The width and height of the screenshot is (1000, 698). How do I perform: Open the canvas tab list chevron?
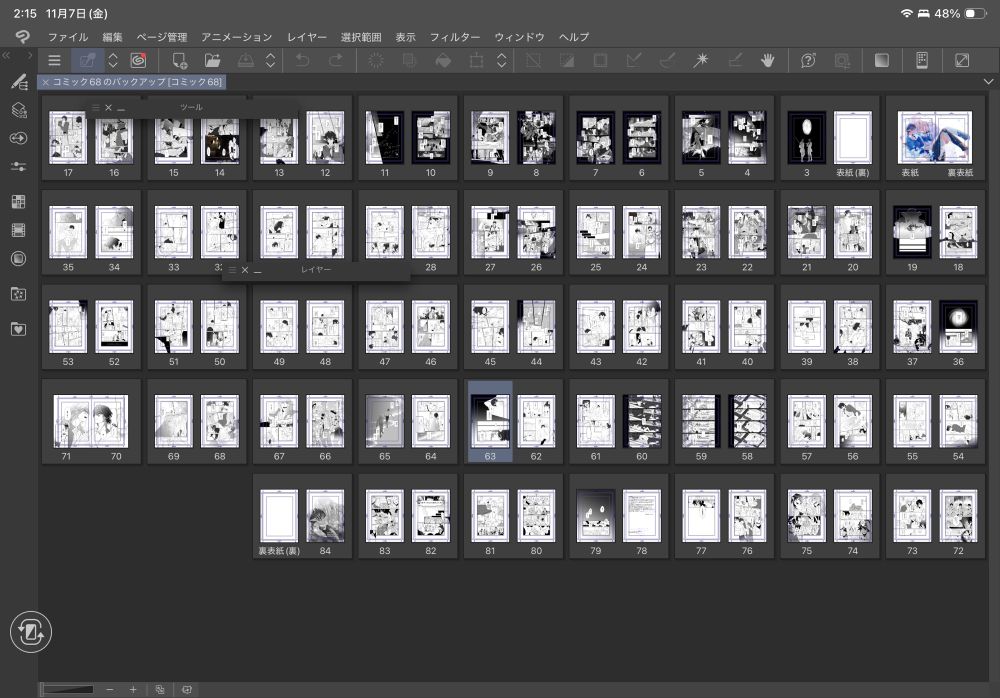pyautogui.click(x=988, y=82)
